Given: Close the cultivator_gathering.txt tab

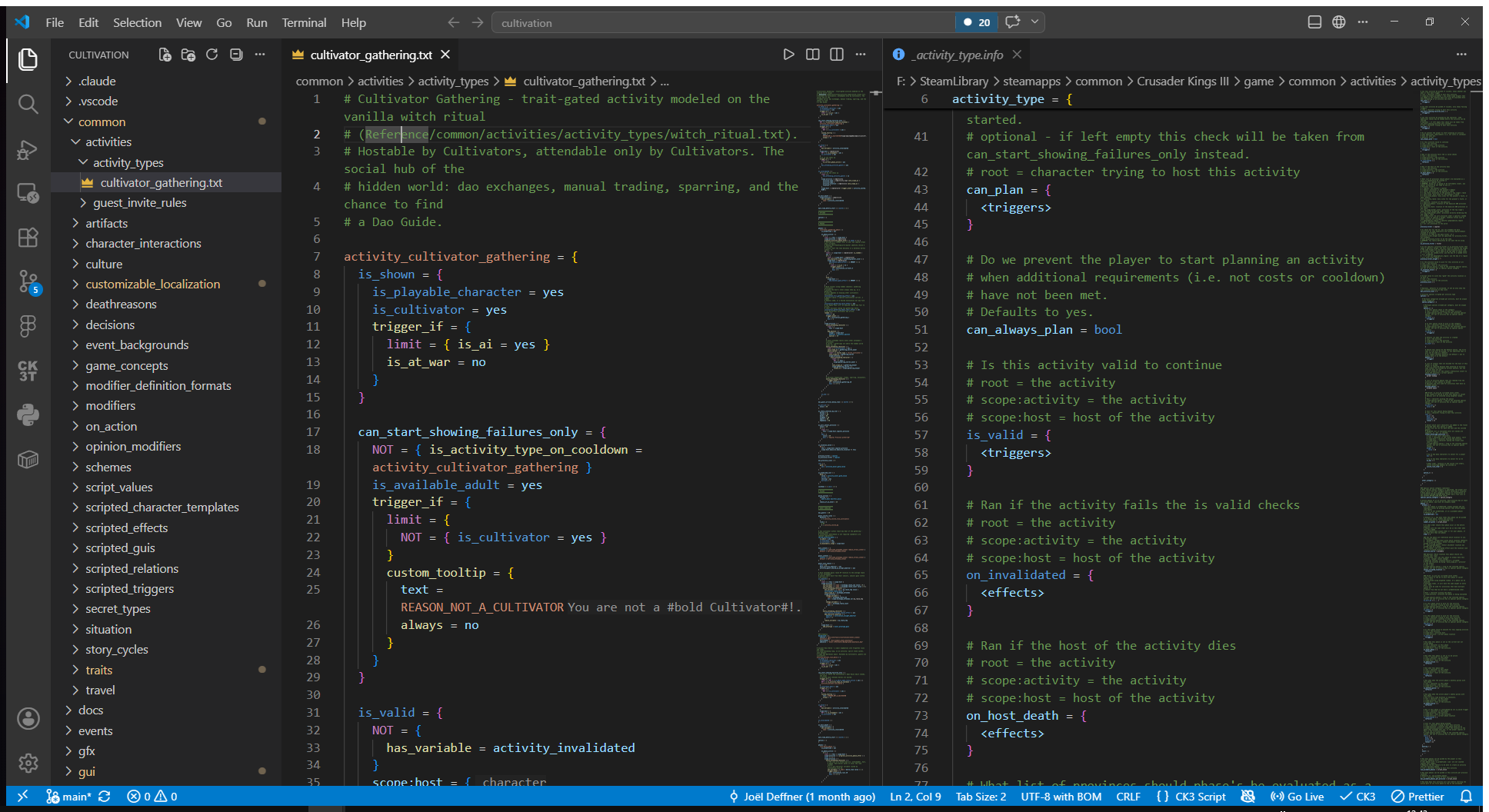Looking at the screenshot, I should pyautogui.click(x=445, y=55).
